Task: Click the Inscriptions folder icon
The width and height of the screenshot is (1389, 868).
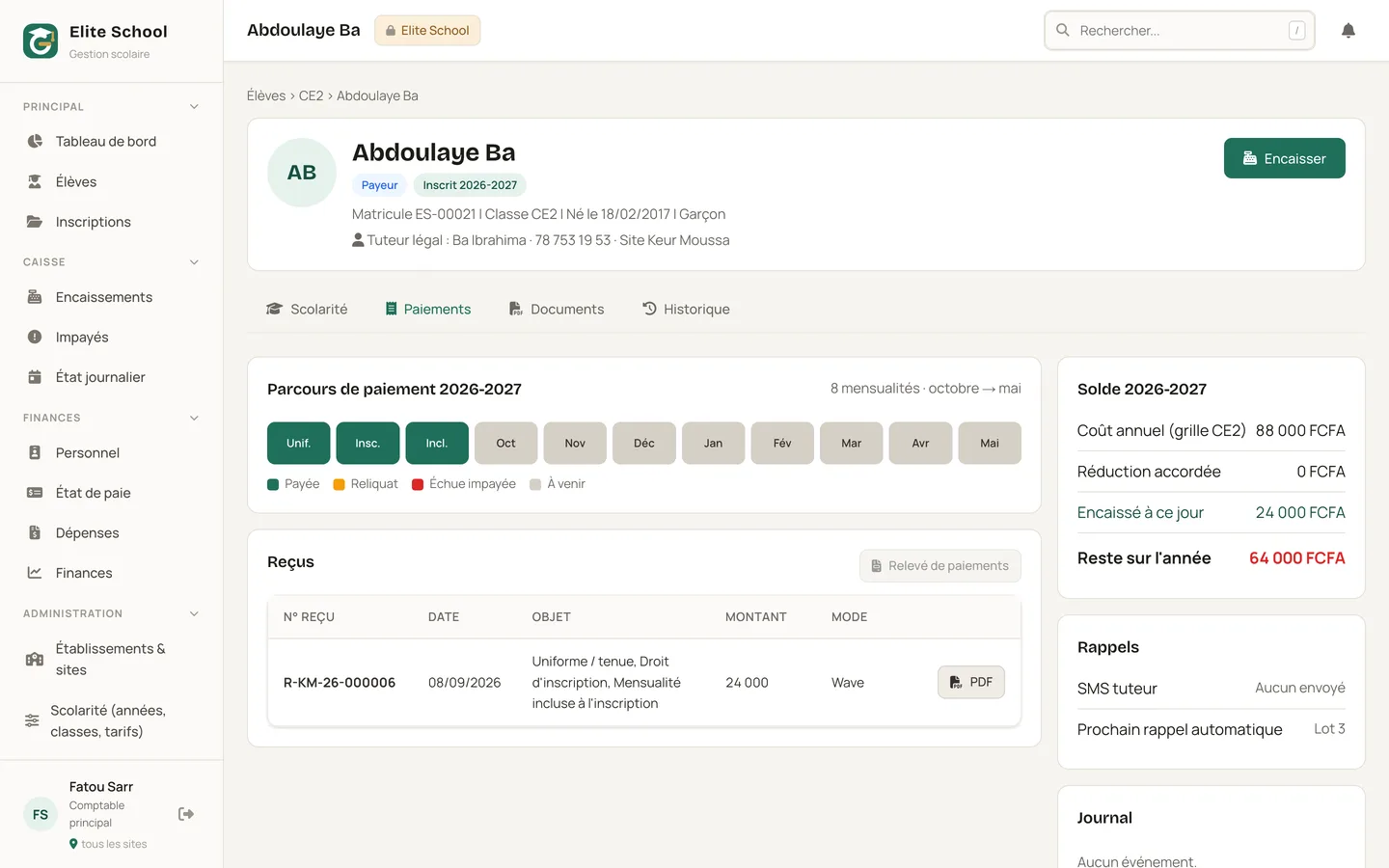Action: pyautogui.click(x=35, y=222)
